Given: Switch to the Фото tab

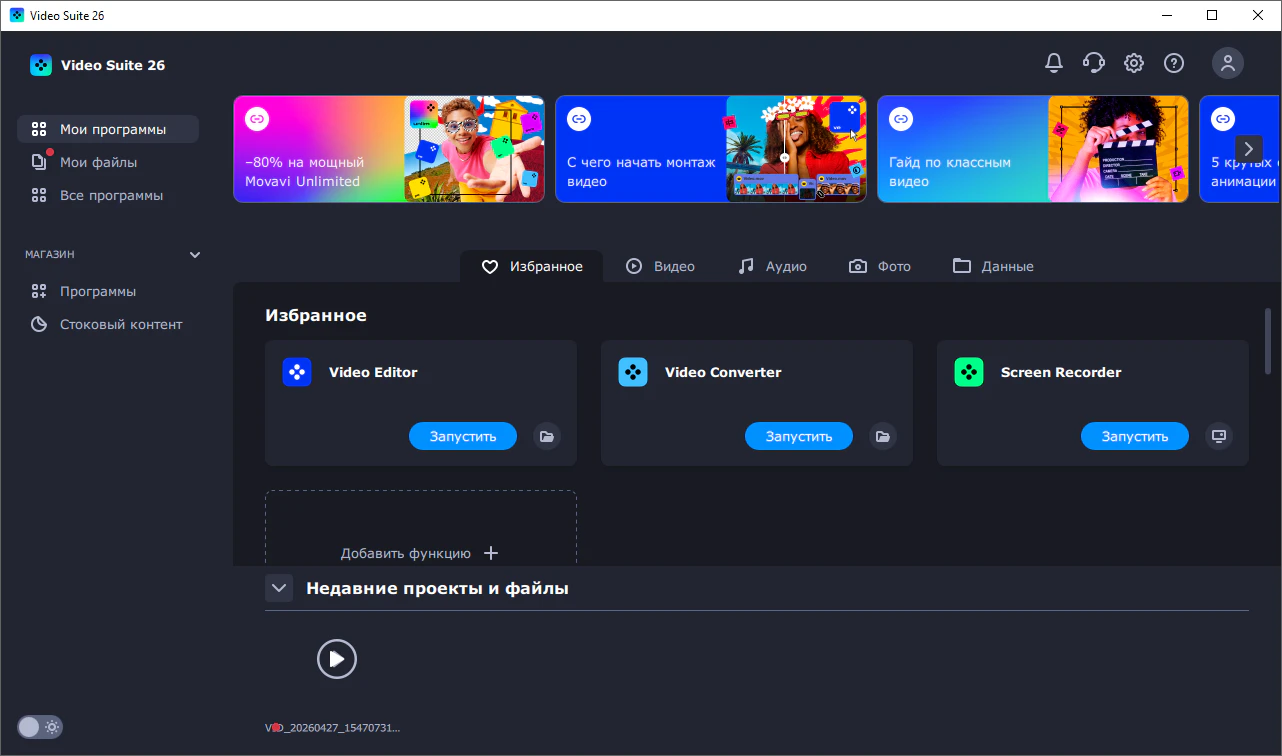Looking at the screenshot, I should tap(880, 266).
